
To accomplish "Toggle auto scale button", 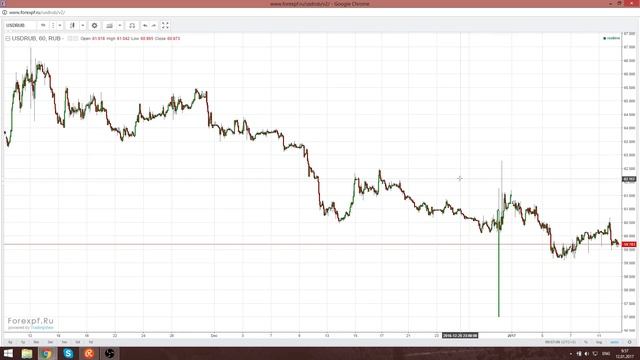I will coord(614,342).
